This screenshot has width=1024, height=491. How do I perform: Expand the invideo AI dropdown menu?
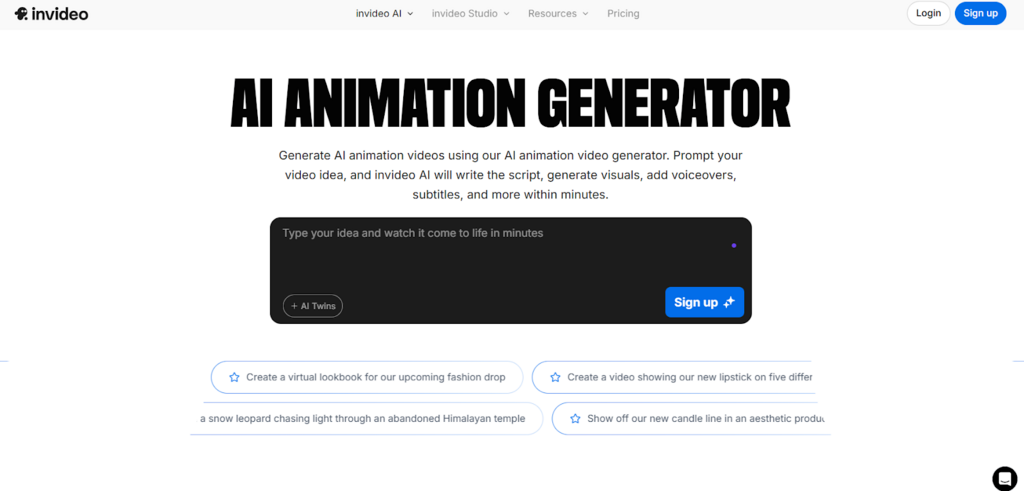[x=385, y=13]
